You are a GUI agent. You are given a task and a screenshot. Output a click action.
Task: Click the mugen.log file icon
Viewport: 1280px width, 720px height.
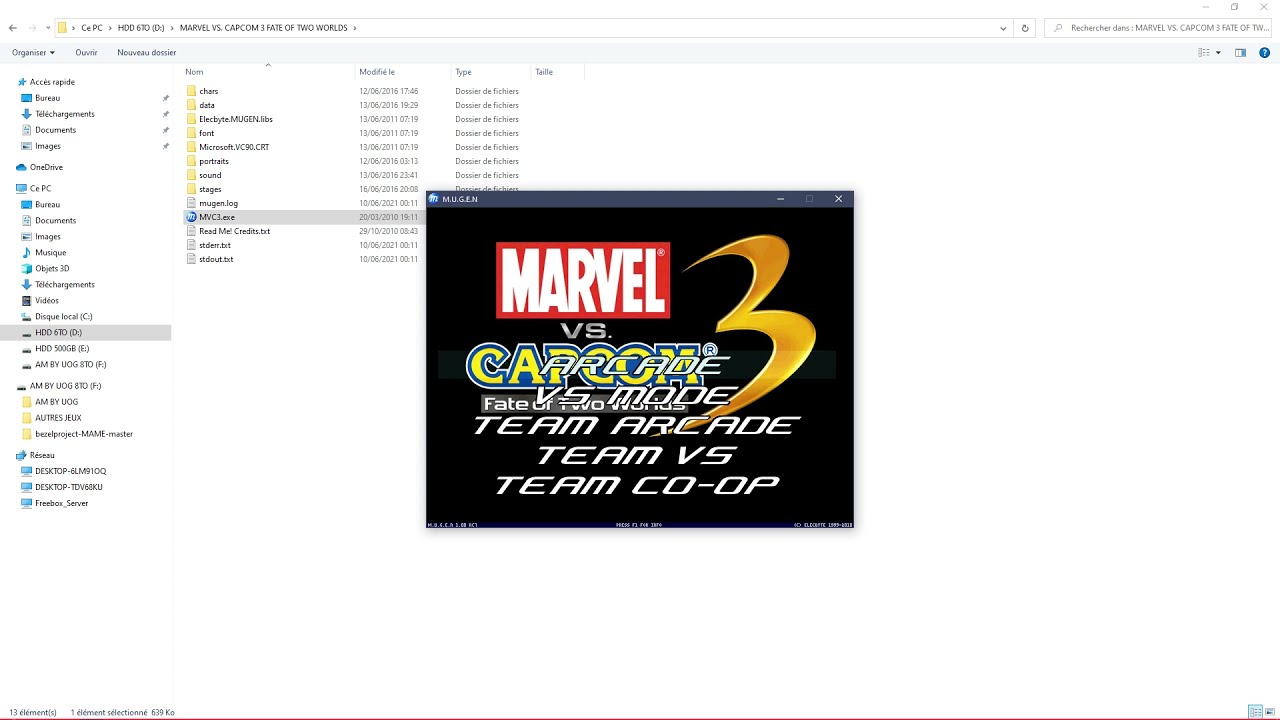coord(191,203)
